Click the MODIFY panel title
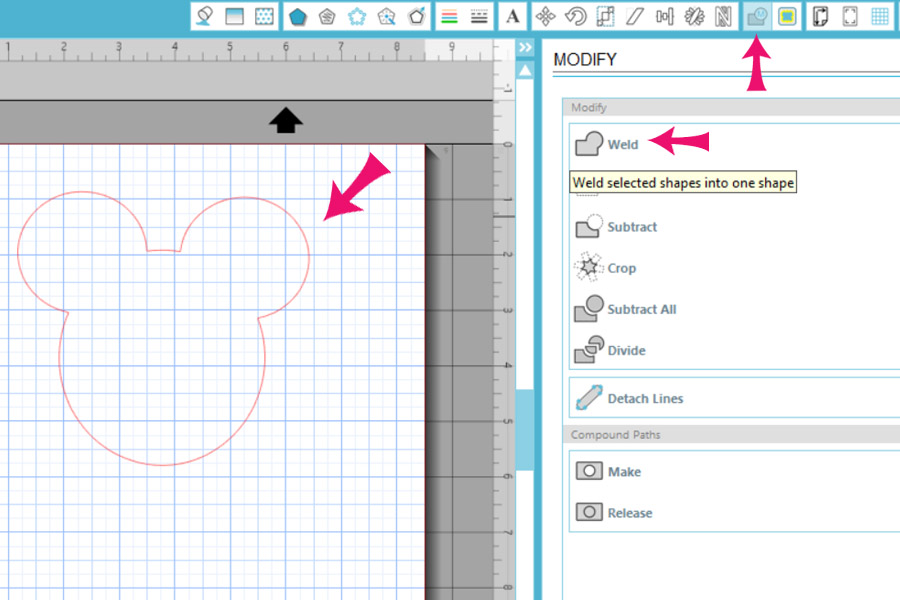The image size is (900, 600). point(585,60)
